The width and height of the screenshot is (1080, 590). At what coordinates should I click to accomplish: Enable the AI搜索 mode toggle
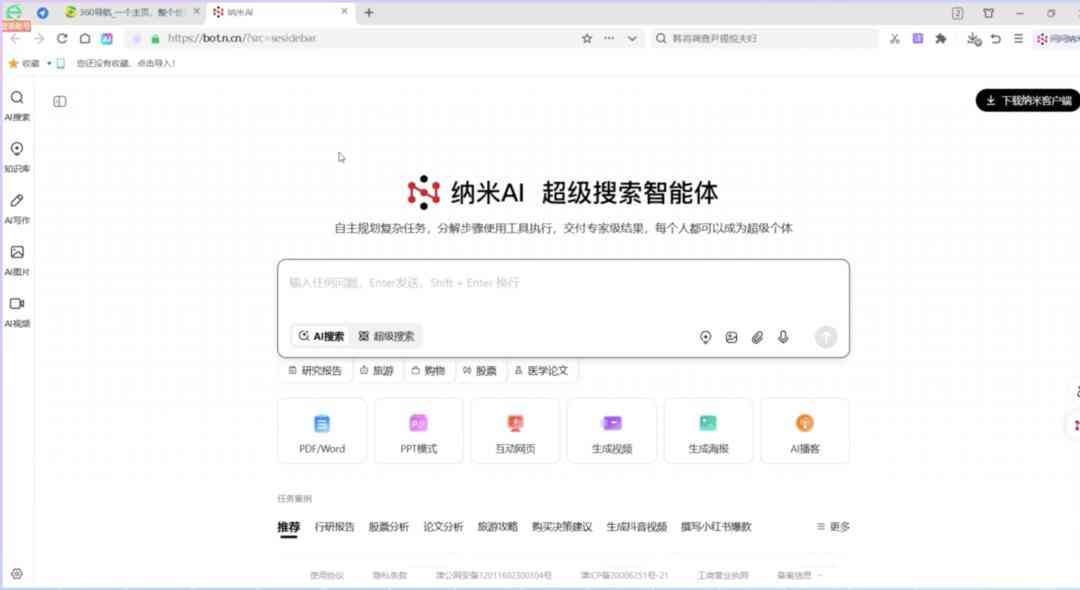[319, 336]
